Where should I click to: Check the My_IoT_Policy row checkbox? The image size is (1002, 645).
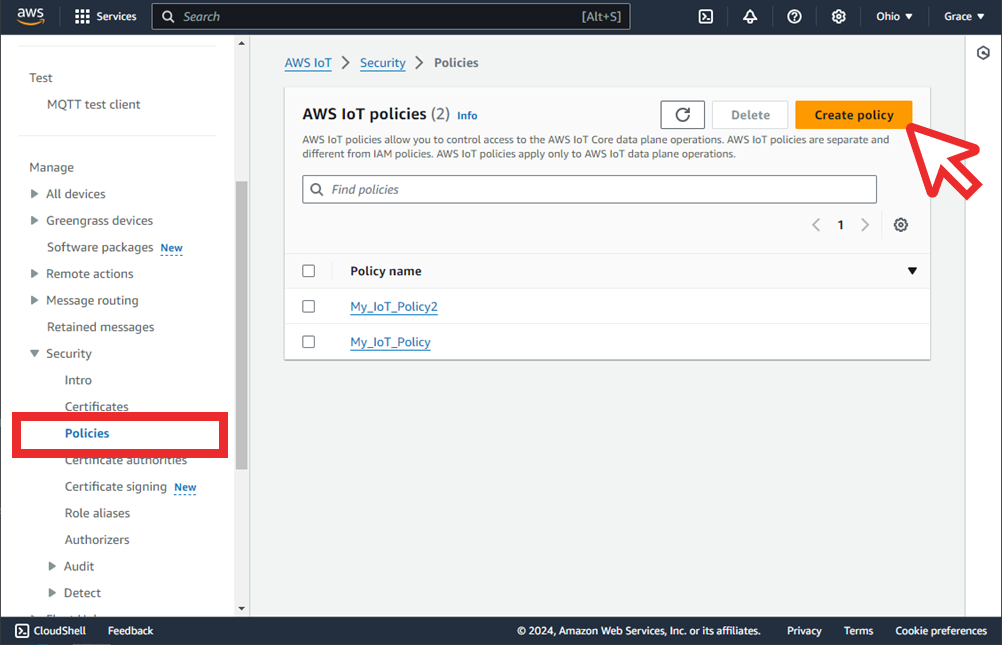tap(309, 342)
